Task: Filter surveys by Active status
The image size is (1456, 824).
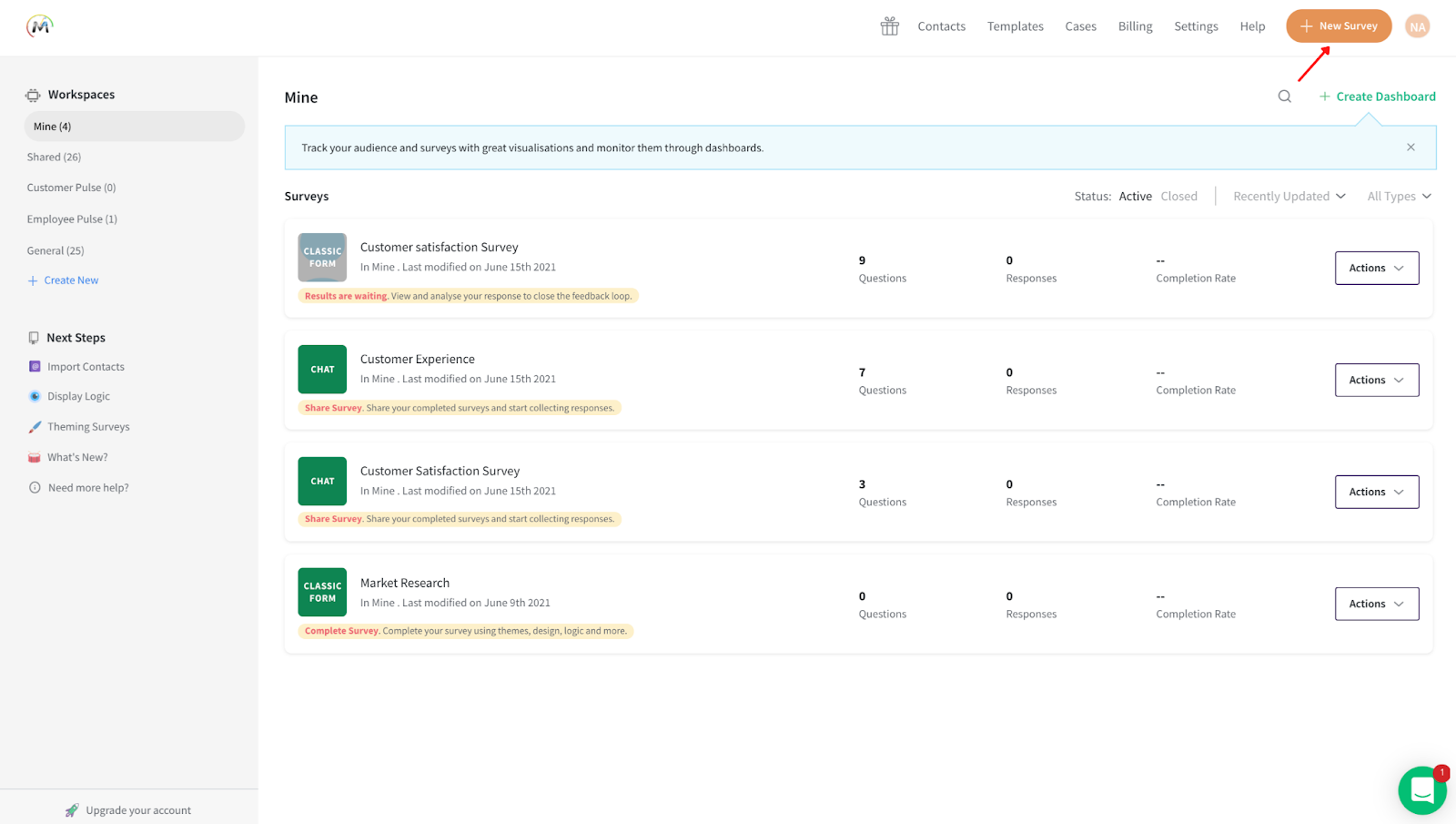Action: [x=1135, y=196]
